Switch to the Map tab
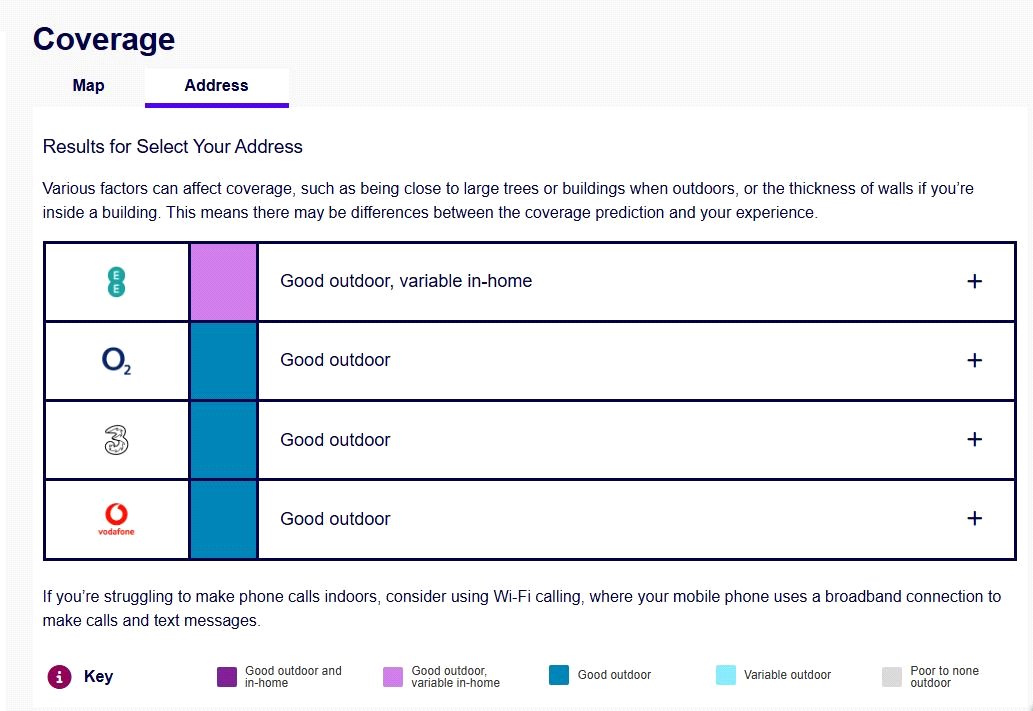Screen dimensions: 1033x711 point(88,86)
